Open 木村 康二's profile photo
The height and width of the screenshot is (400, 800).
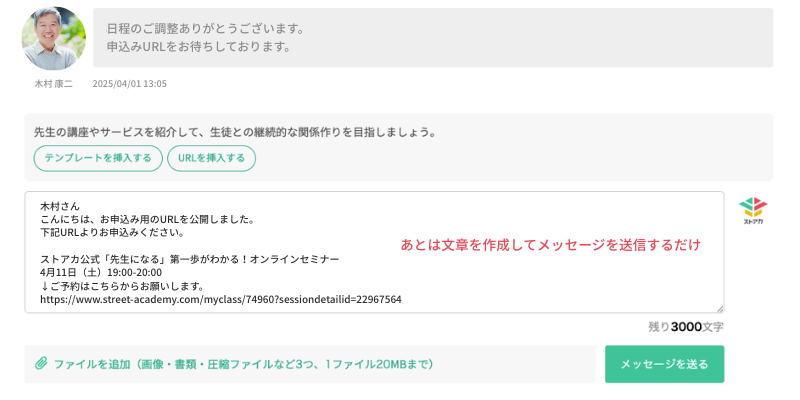[x=54, y=38]
